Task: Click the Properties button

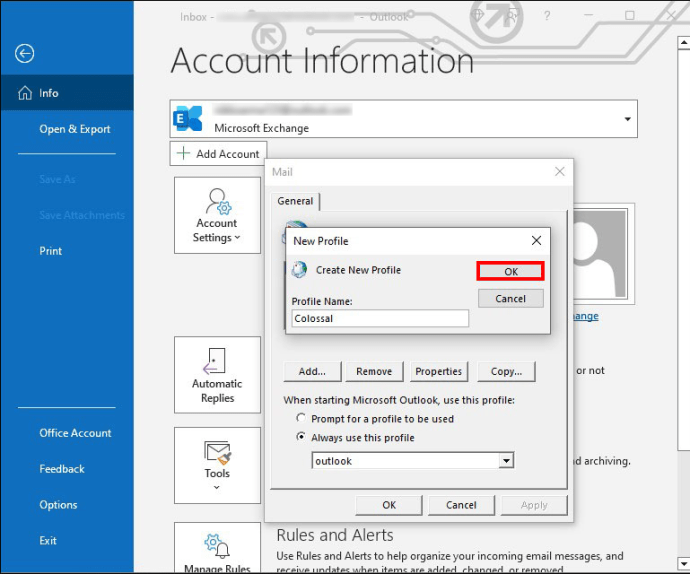Action: click(439, 372)
